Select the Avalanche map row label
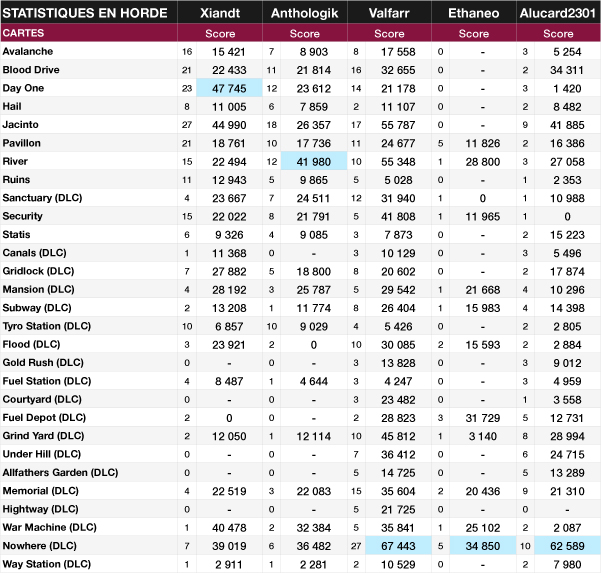The width and height of the screenshot is (601, 573). (x=28, y=51)
